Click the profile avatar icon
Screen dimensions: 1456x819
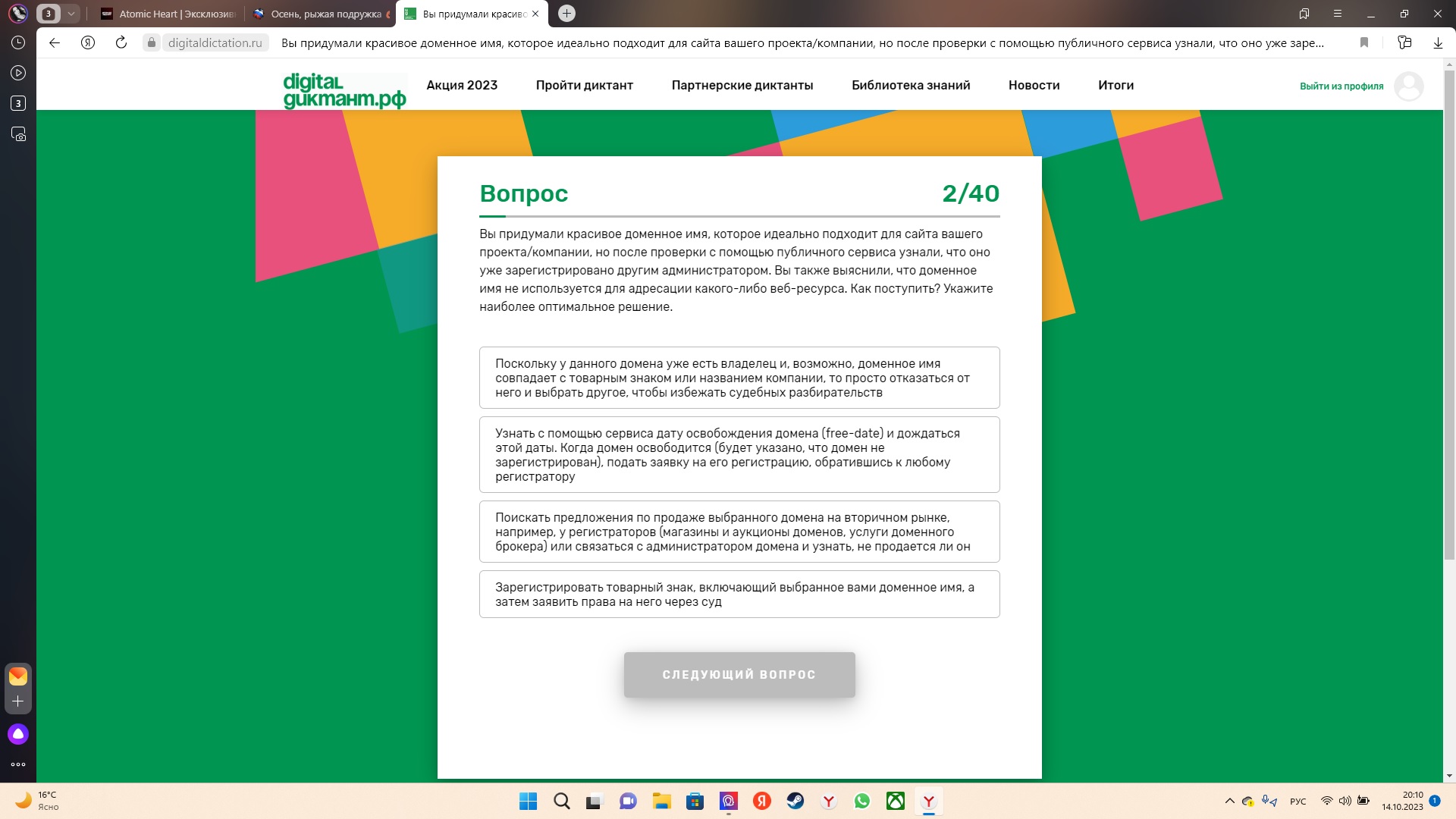1408,86
